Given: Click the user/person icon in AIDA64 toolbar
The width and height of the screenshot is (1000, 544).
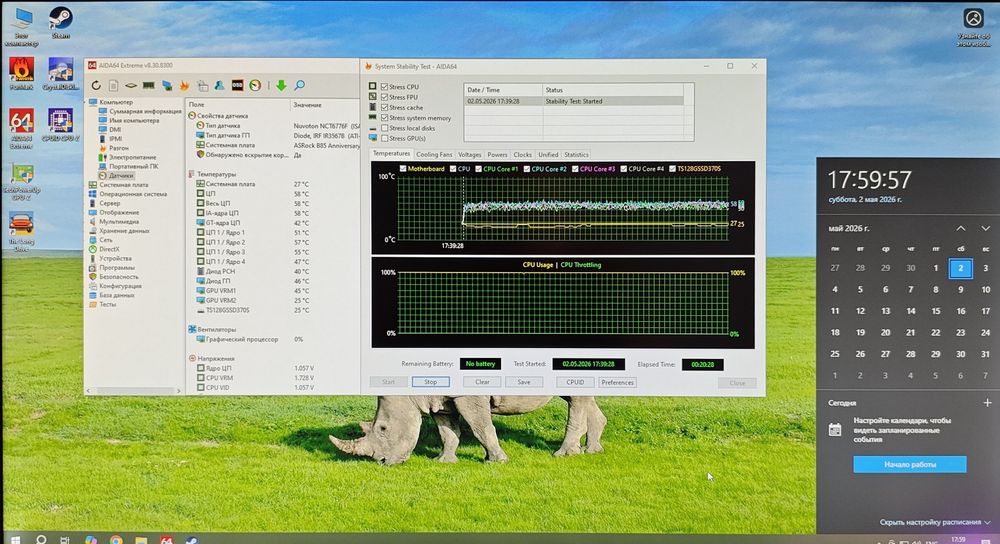Looking at the screenshot, I should [x=219, y=85].
